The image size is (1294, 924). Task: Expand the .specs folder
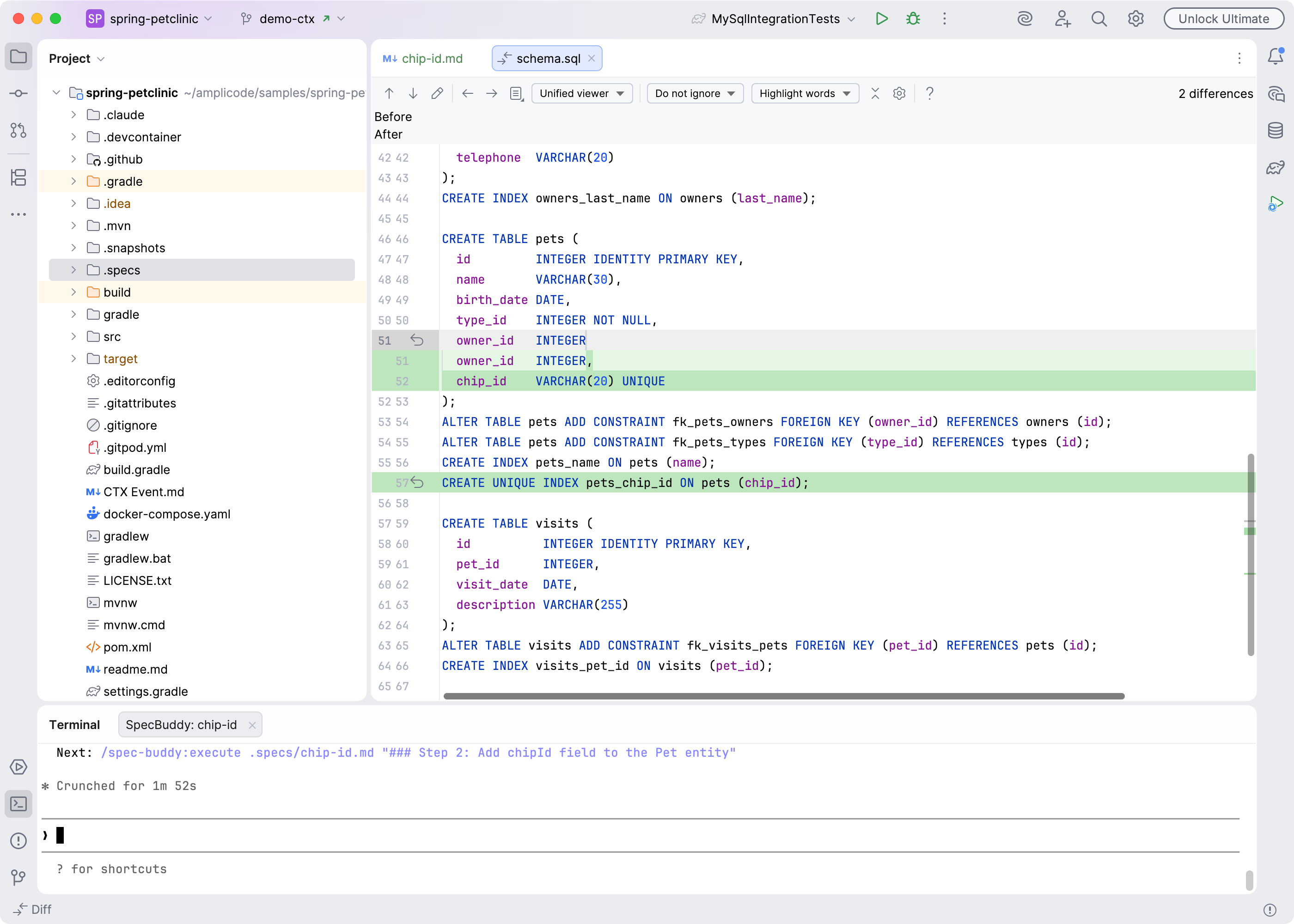[x=73, y=270]
